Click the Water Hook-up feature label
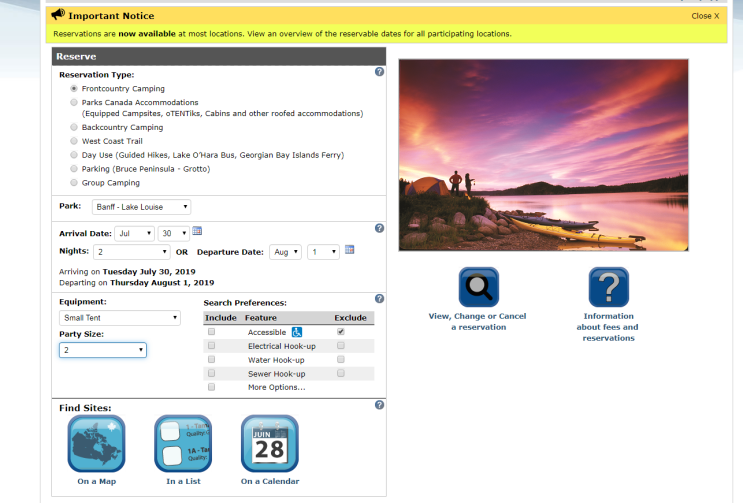743x503 pixels. tap(276, 360)
